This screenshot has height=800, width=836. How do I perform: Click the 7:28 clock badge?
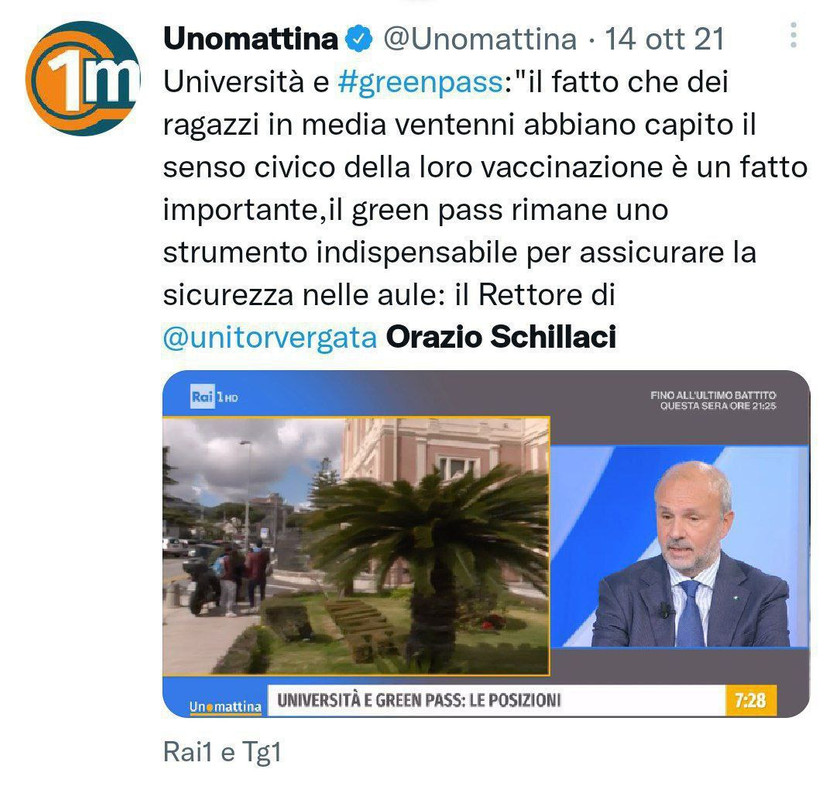(750, 700)
